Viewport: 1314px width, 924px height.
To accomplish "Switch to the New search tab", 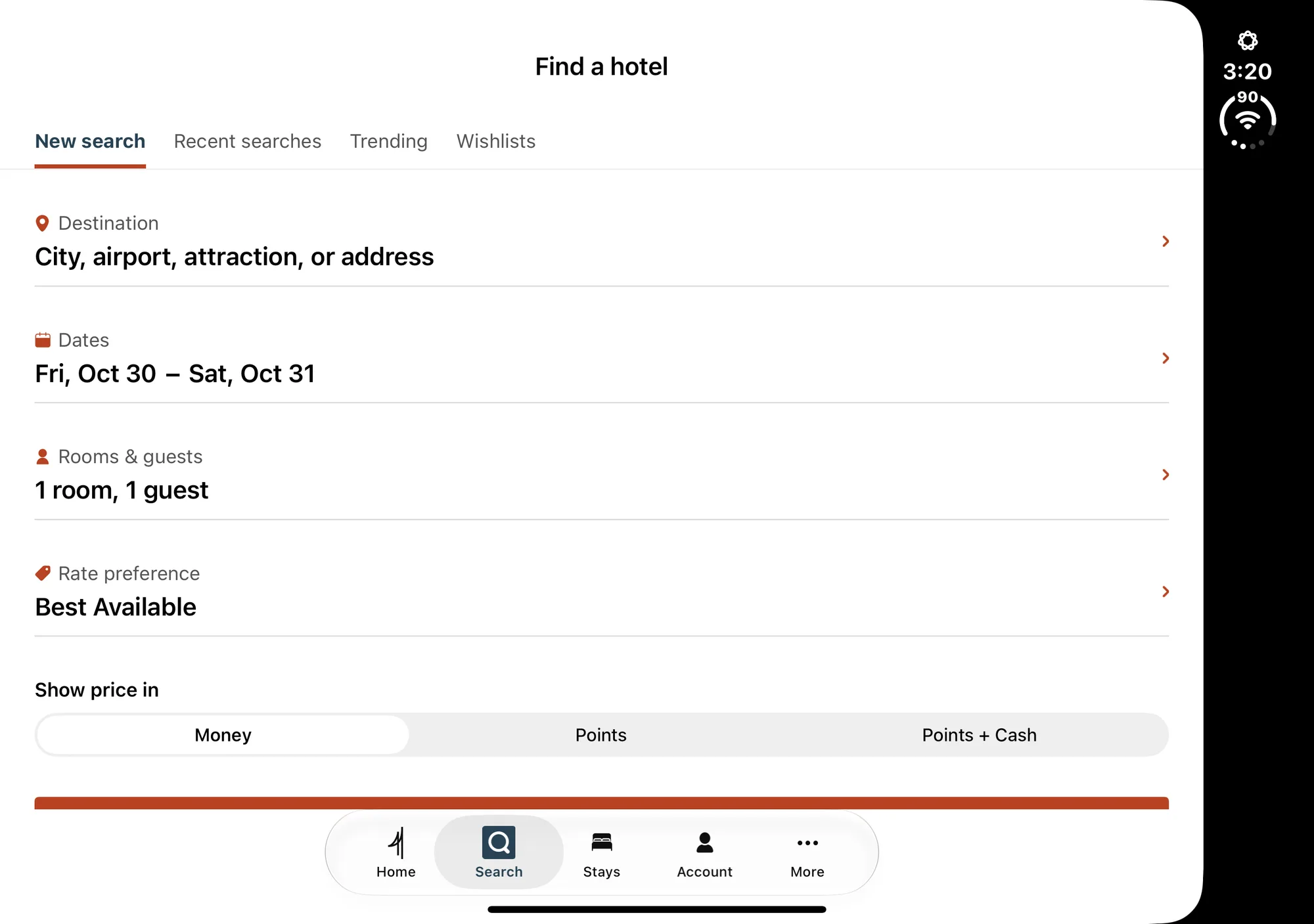I will click(x=90, y=141).
